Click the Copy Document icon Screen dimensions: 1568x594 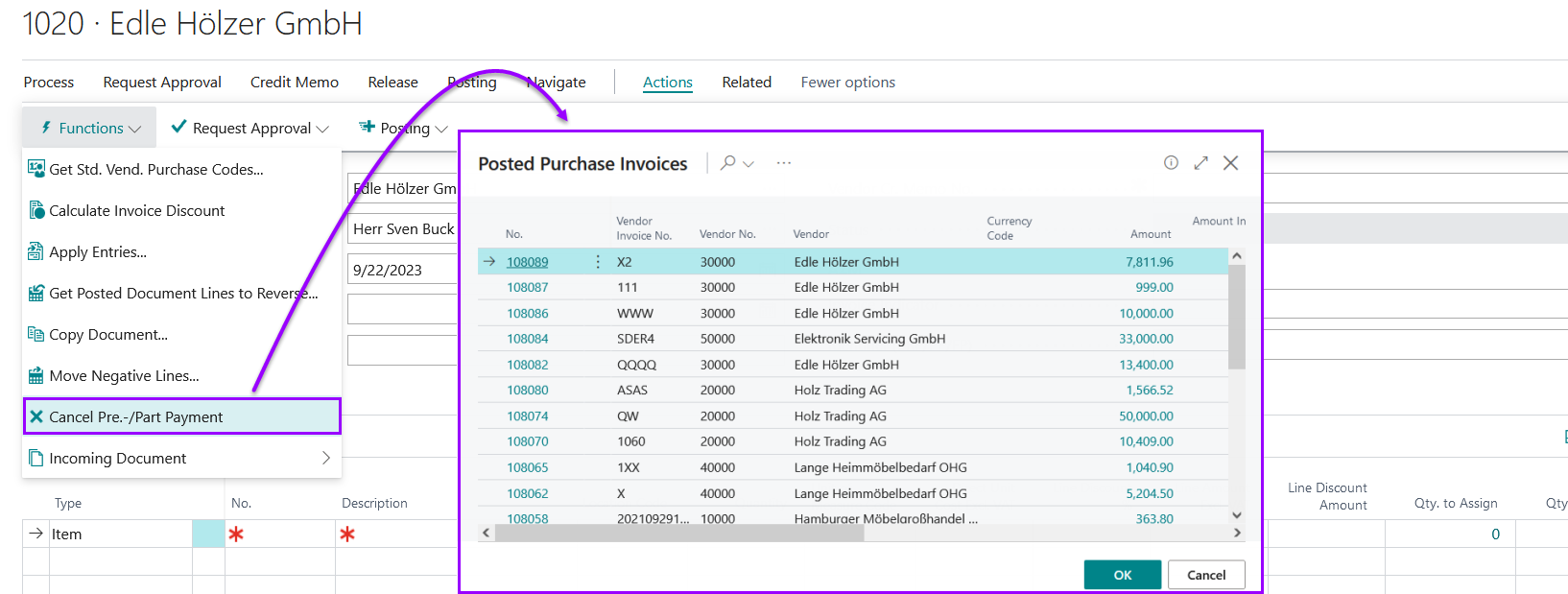click(x=36, y=334)
